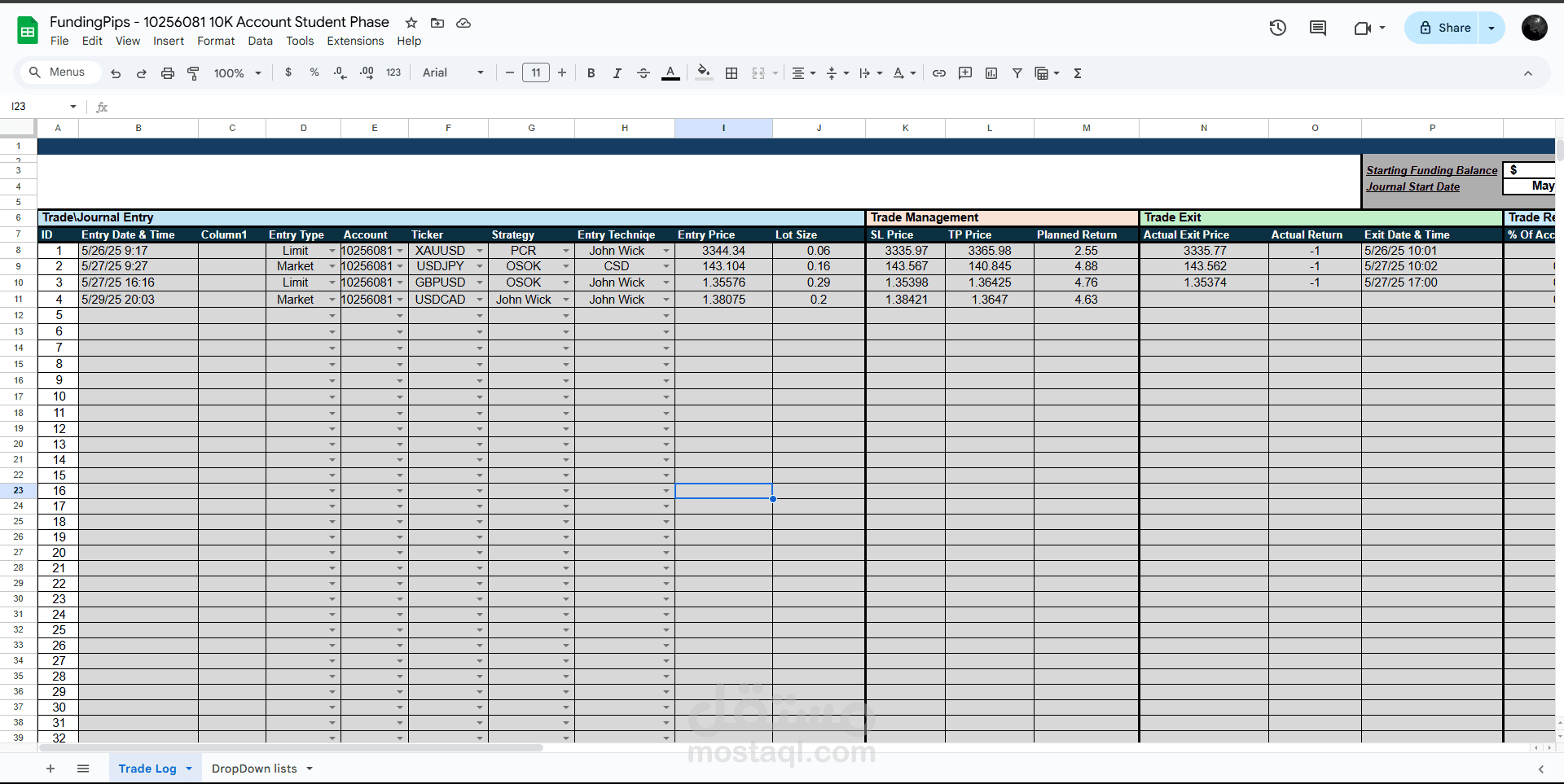Move document with folder icon
The image size is (1564, 784).
coord(437,23)
